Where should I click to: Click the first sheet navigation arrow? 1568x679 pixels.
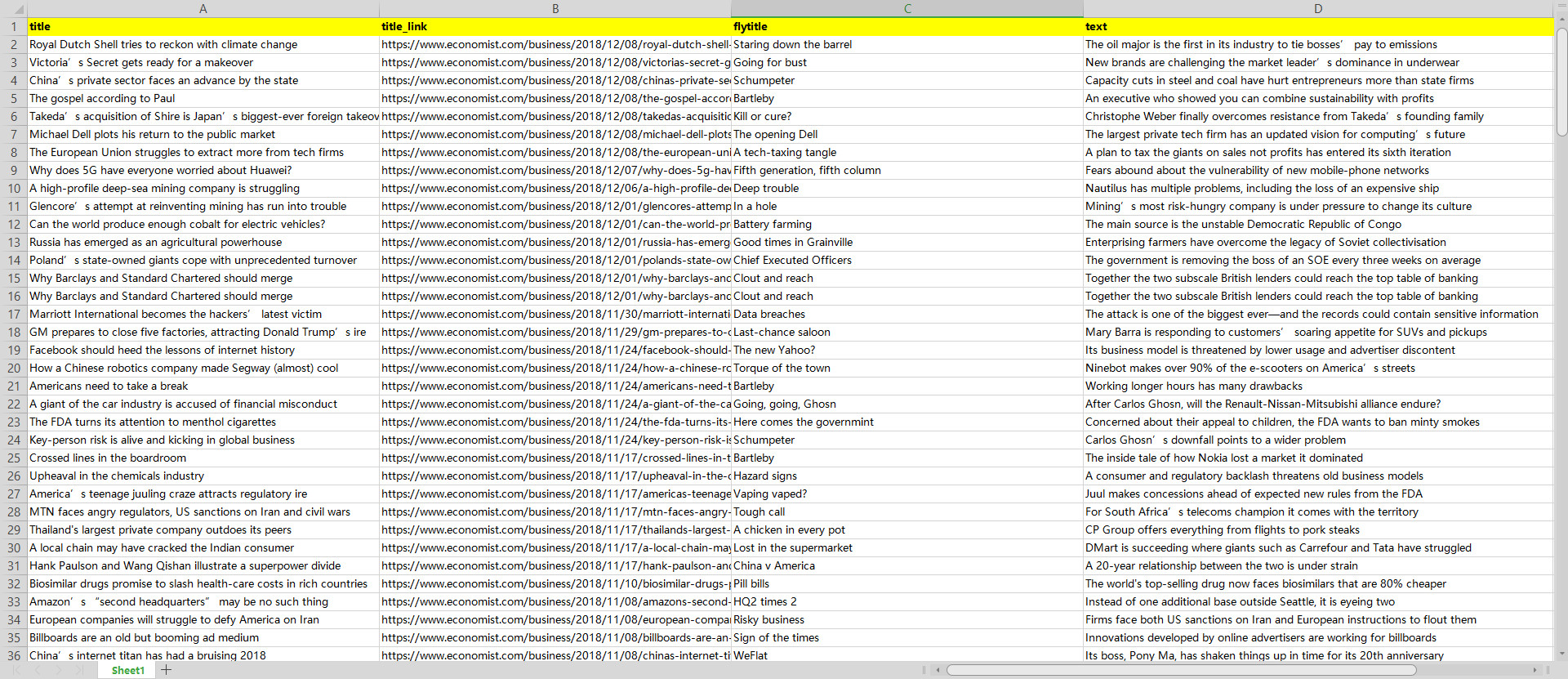[x=16, y=670]
